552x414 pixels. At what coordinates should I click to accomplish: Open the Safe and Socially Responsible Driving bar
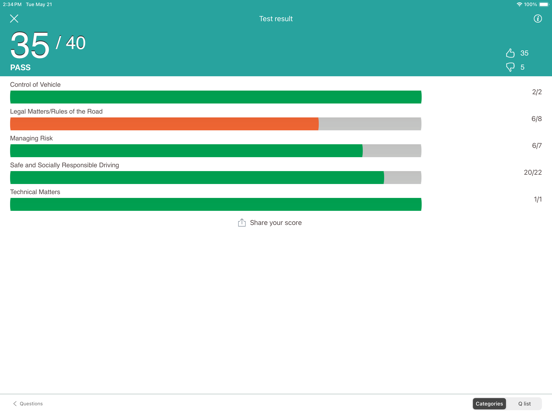[215, 177]
